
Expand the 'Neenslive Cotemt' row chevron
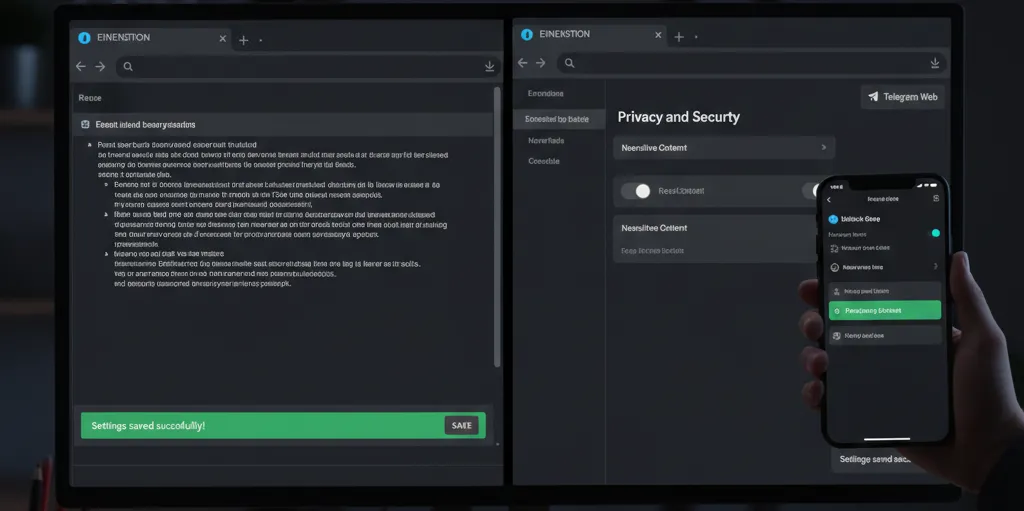824,148
